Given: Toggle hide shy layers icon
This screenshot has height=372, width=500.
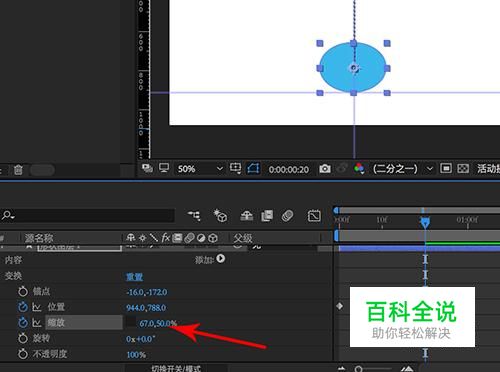Looking at the screenshot, I should (x=247, y=216).
